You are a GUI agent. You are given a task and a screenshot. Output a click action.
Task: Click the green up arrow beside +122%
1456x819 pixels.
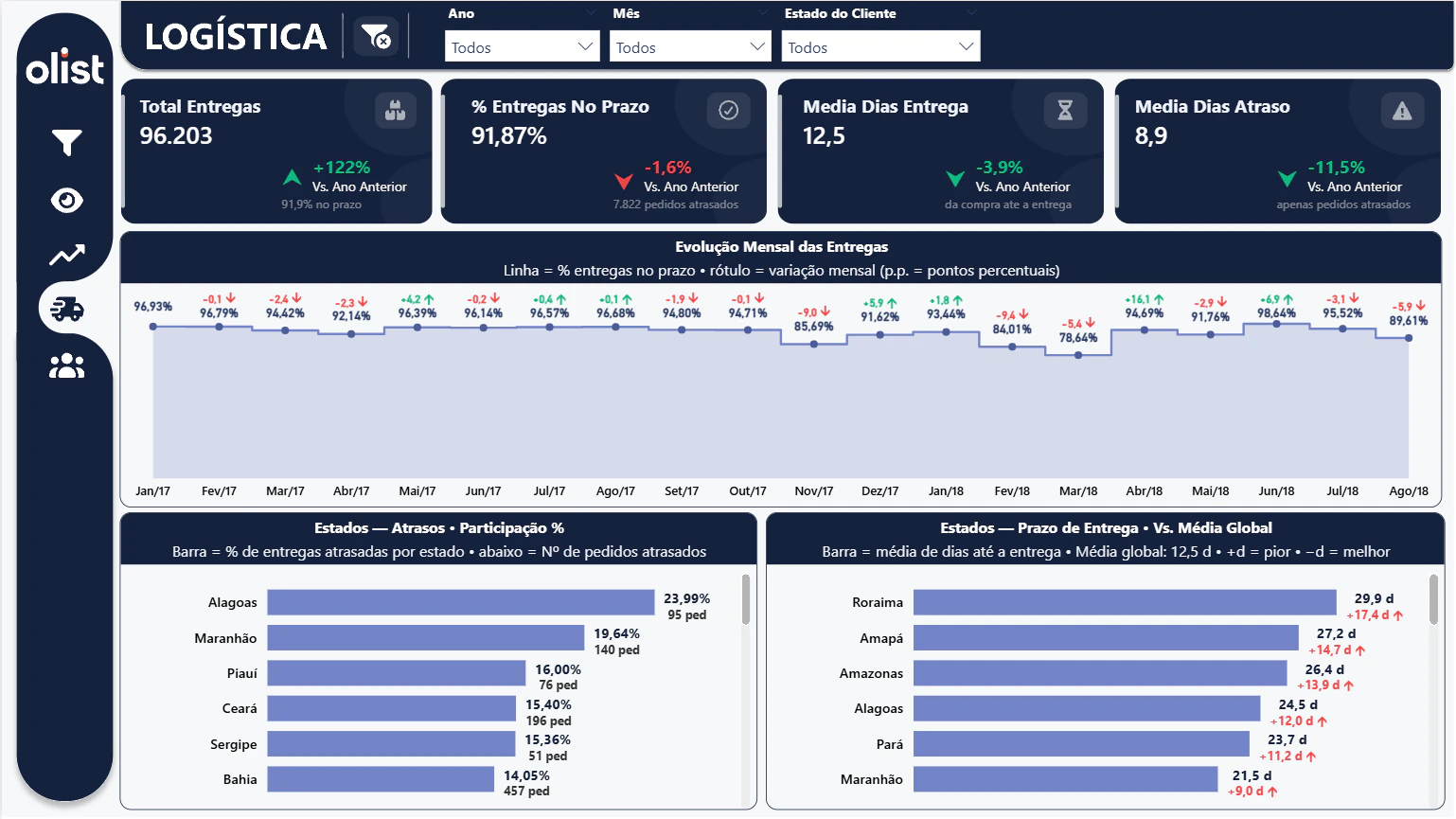pos(292,177)
